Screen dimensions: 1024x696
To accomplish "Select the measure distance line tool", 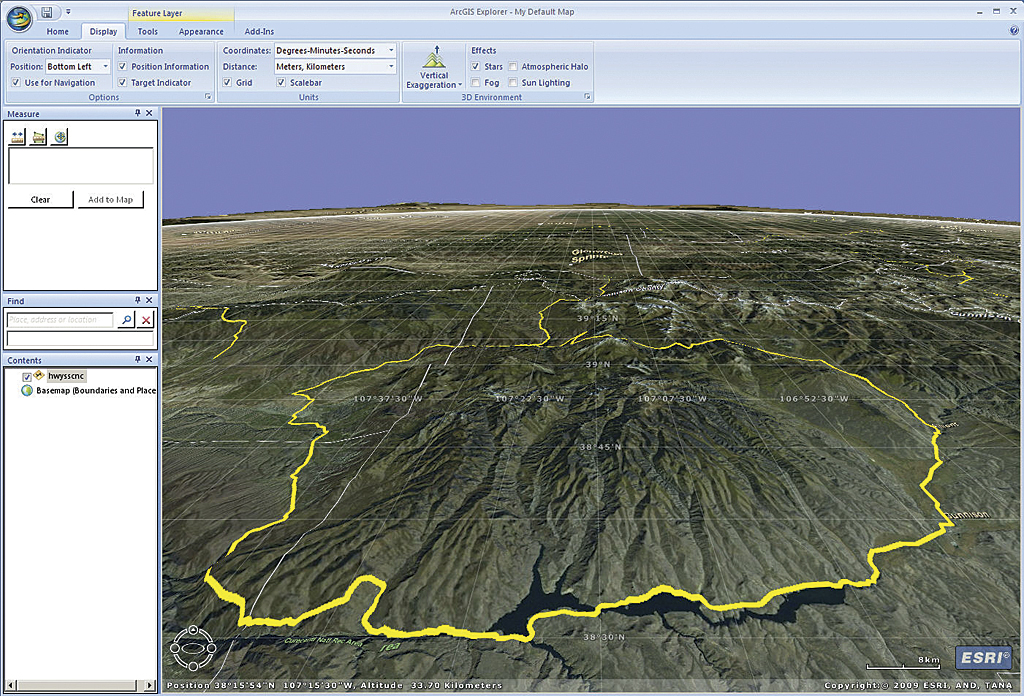I will (x=18, y=136).
